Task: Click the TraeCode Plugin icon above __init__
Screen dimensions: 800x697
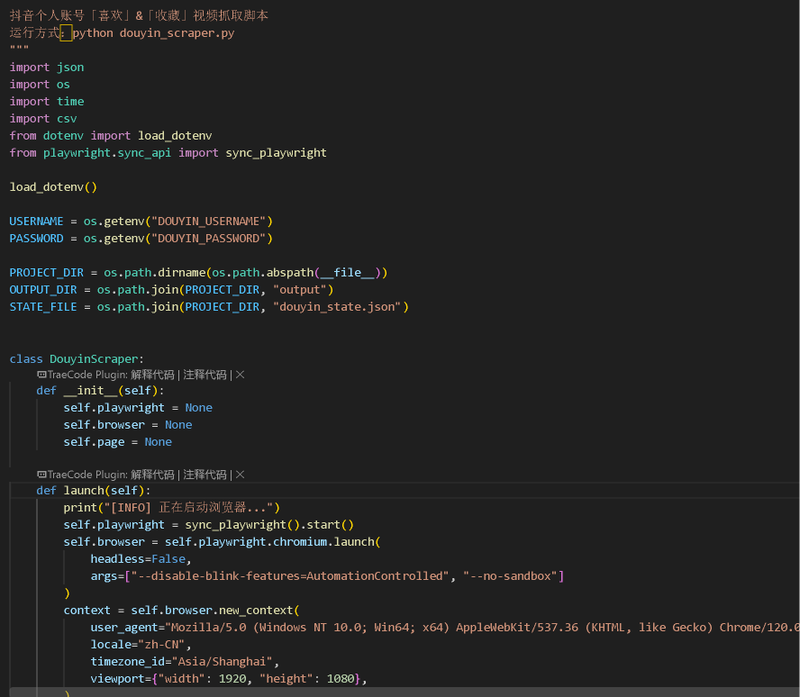Action: click(42, 375)
